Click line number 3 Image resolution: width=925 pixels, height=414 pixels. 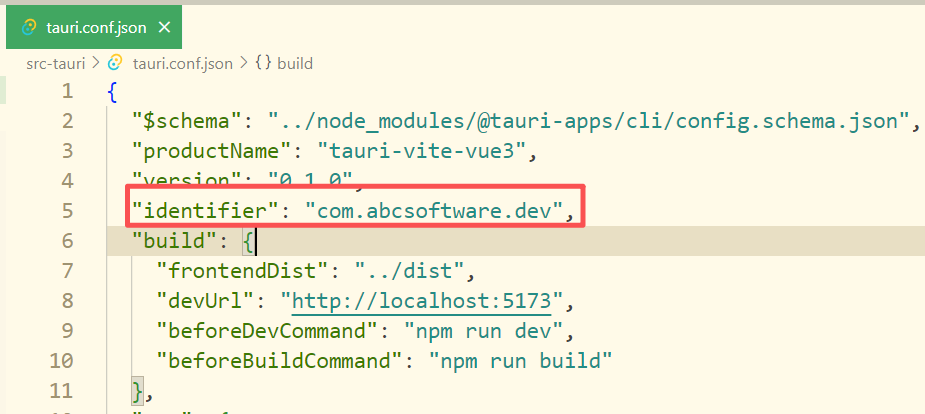[x=67, y=151]
